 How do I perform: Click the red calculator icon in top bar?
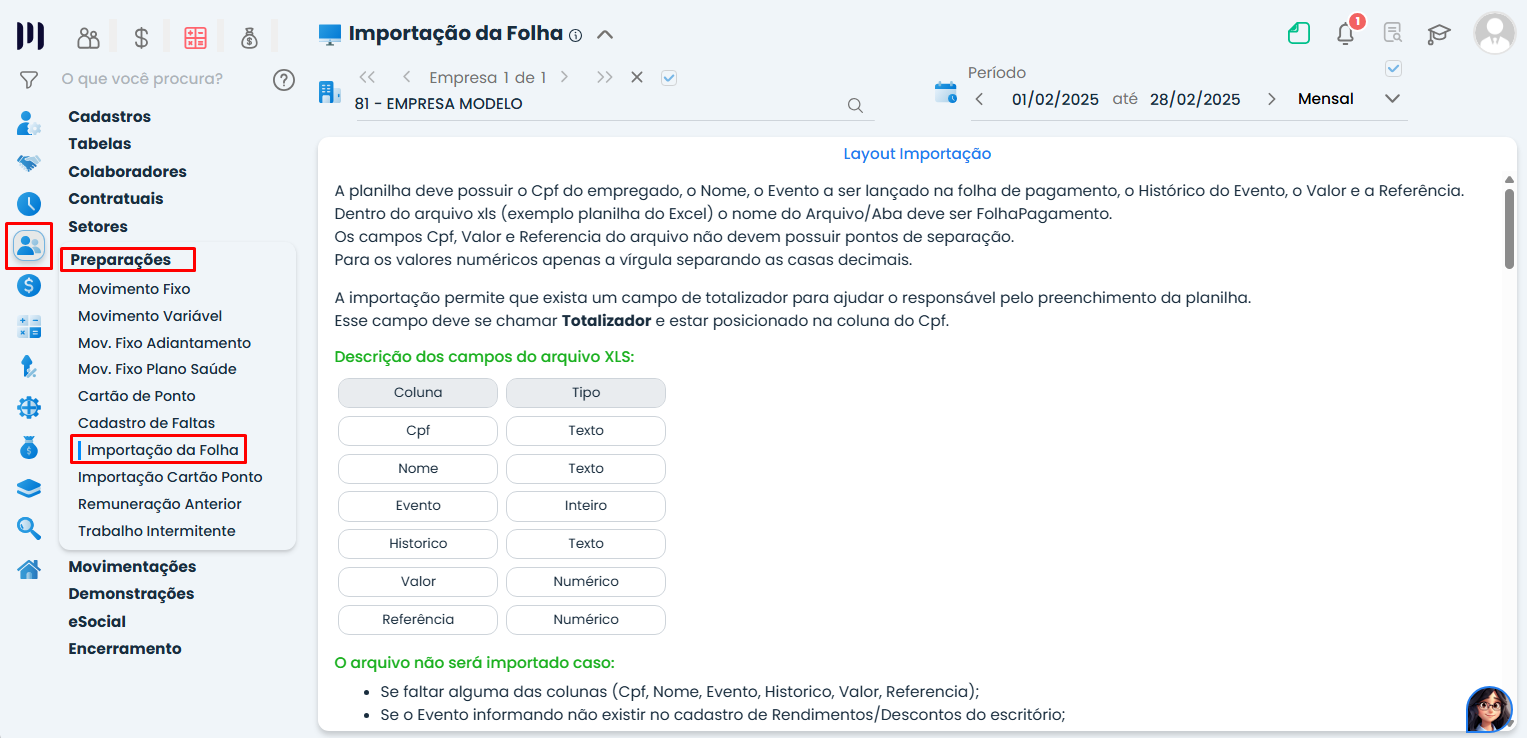(x=195, y=38)
